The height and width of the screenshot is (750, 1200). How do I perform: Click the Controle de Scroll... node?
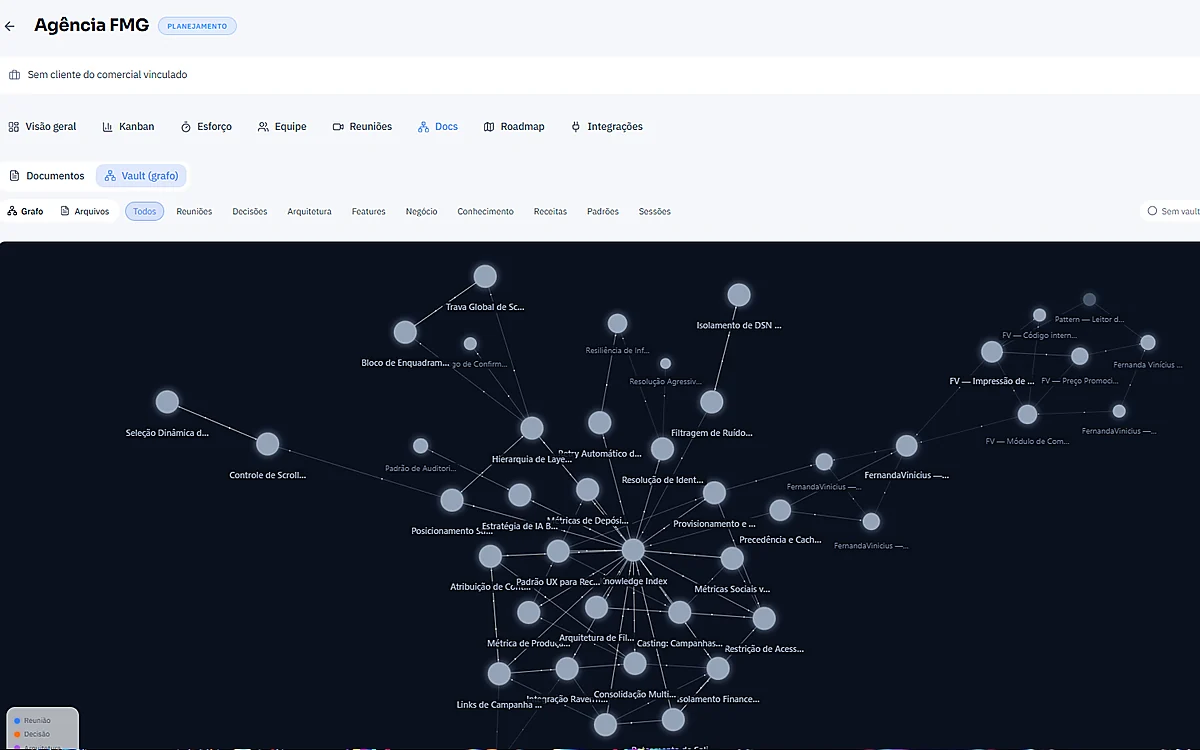coord(267,444)
